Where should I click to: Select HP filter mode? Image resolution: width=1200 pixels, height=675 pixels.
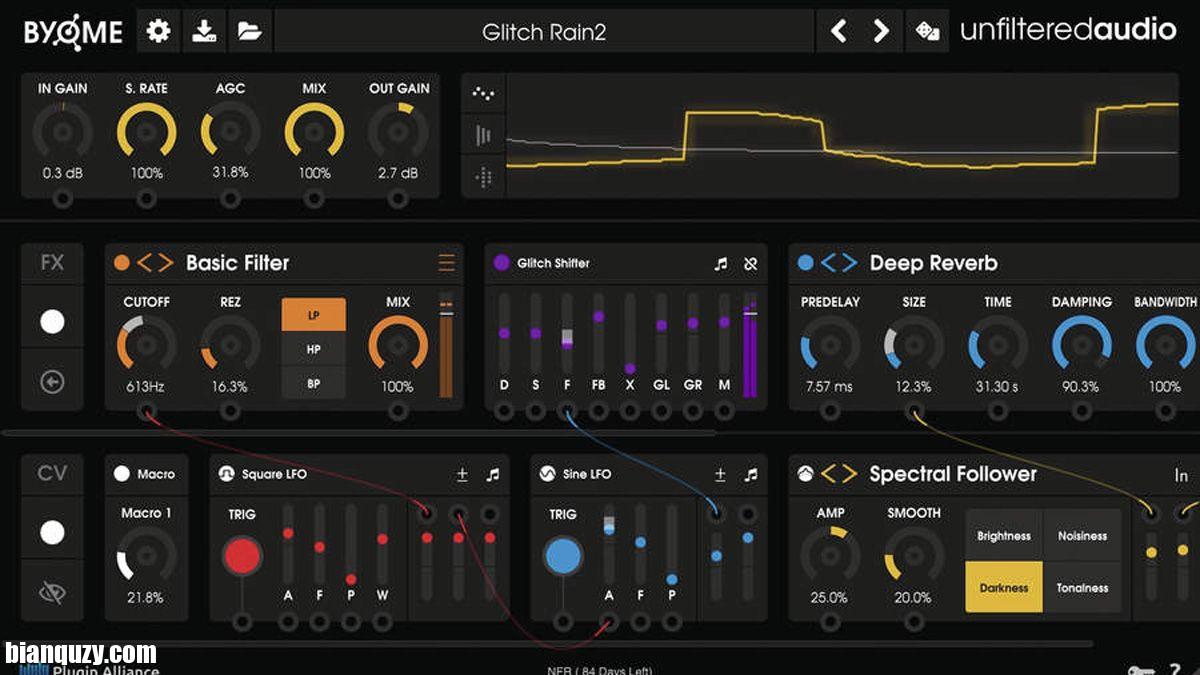tap(314, 349)
